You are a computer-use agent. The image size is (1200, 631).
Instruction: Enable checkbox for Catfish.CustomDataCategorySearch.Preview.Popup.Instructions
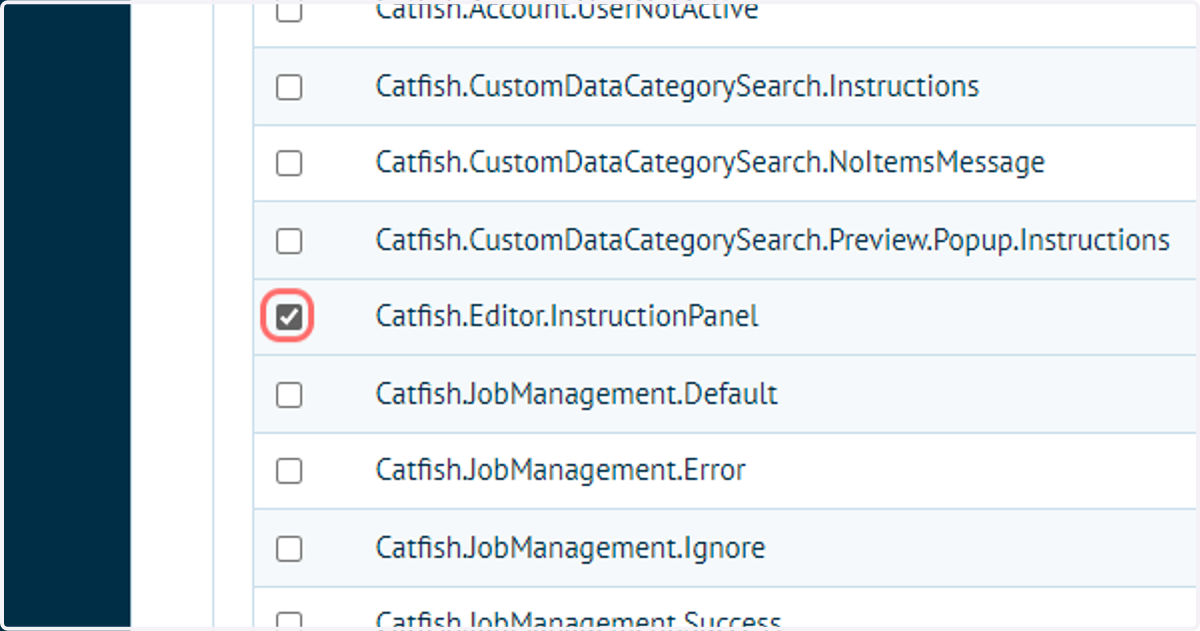(x=289, y=241)
